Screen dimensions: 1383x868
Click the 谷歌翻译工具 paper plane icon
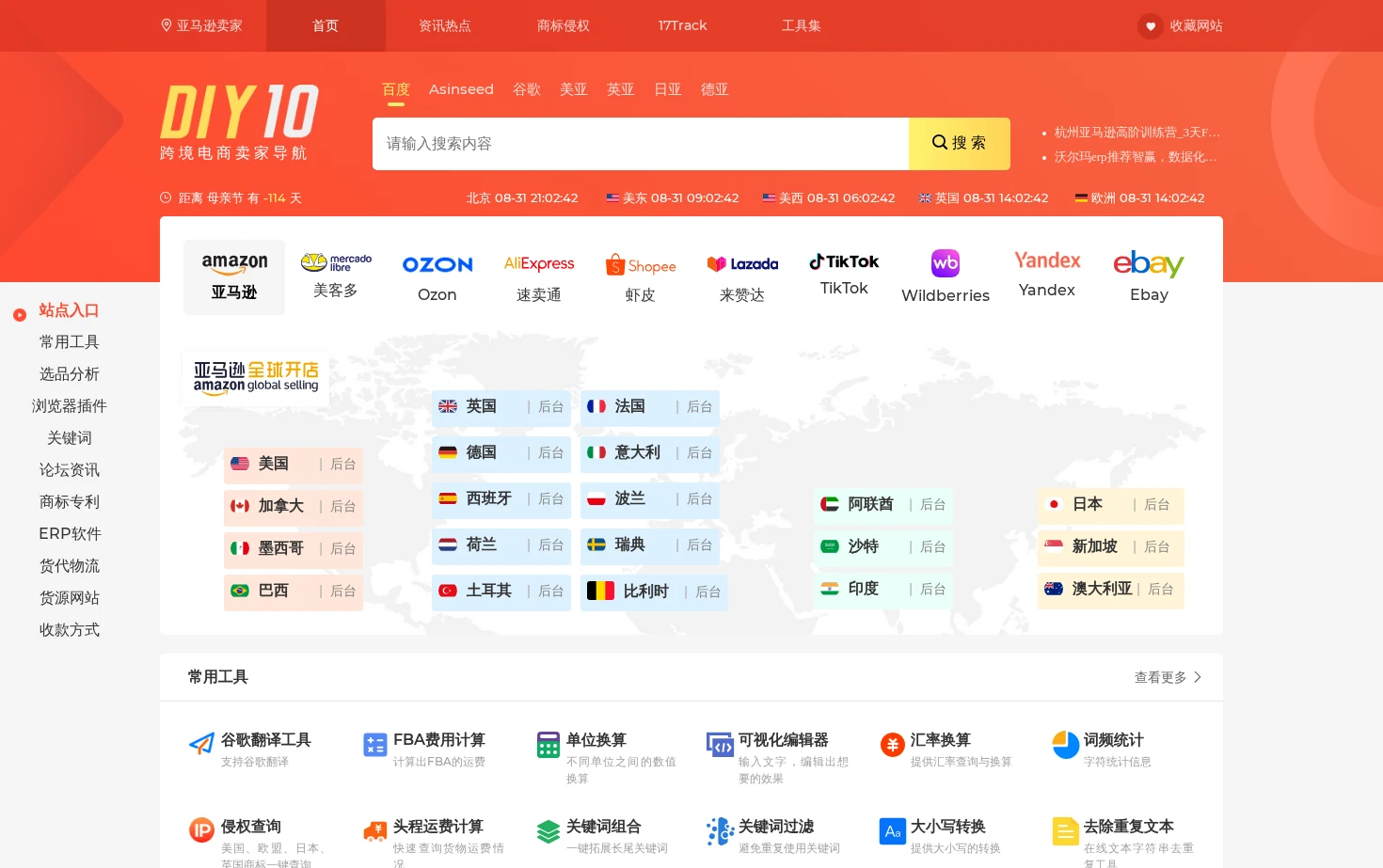(201, 745)
